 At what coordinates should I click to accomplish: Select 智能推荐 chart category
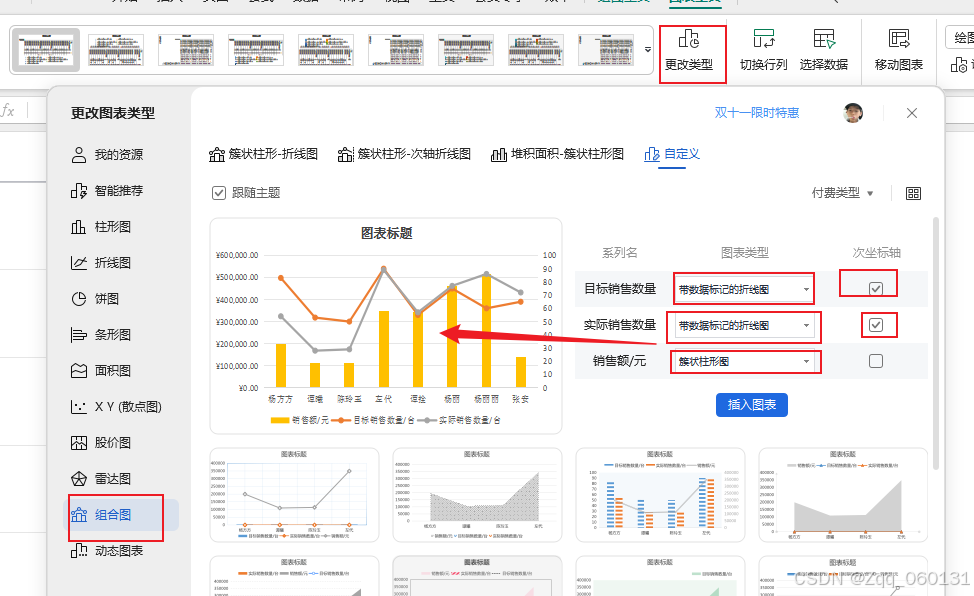tap(107, 191)
